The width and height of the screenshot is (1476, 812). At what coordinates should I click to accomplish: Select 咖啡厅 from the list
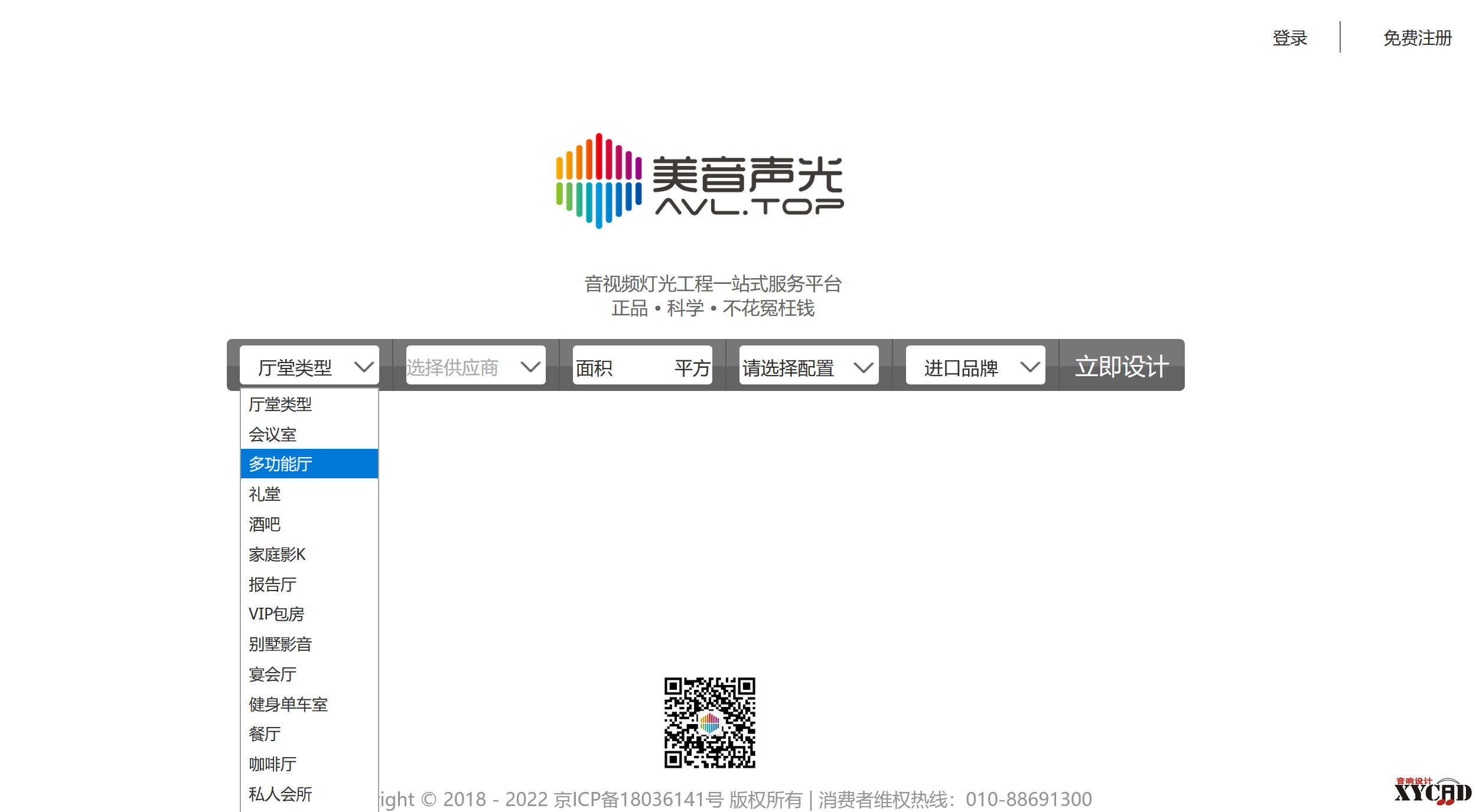(309, 764)
